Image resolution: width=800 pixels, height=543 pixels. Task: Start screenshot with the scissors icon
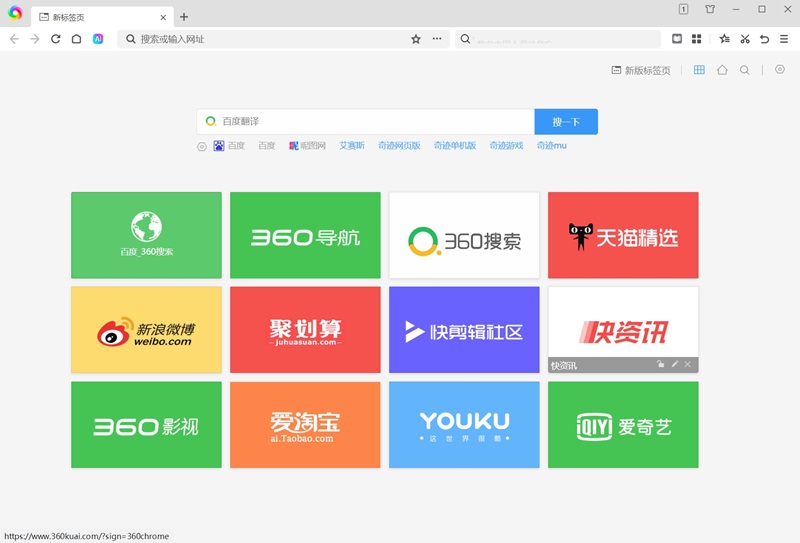point(745,39)
